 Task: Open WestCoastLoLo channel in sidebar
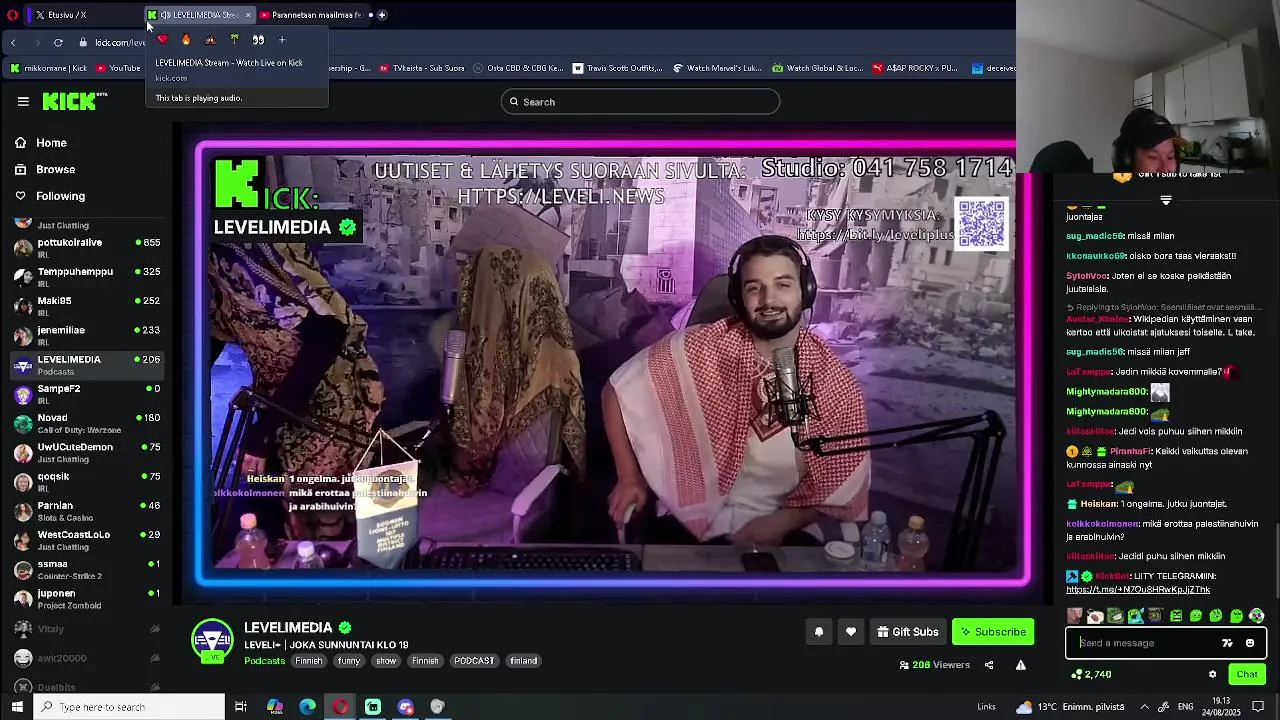pyautogui.click(x=87, y=540)
